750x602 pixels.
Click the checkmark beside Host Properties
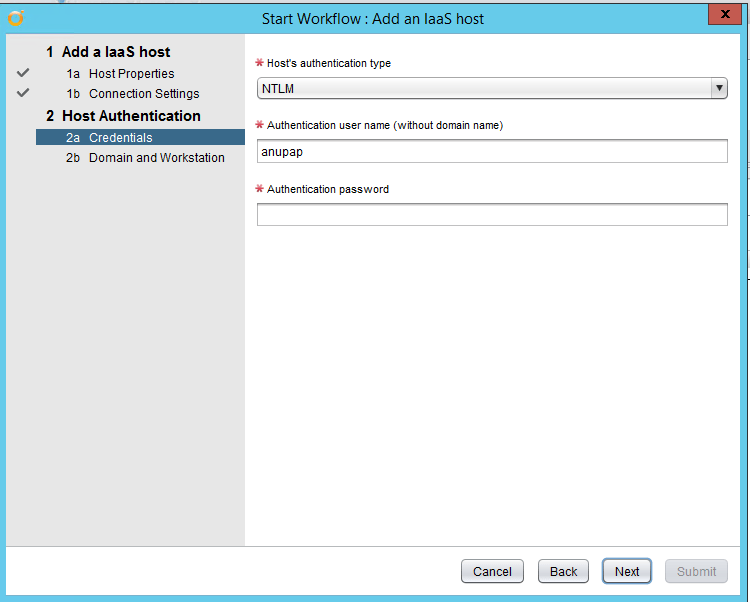[24, 74]
